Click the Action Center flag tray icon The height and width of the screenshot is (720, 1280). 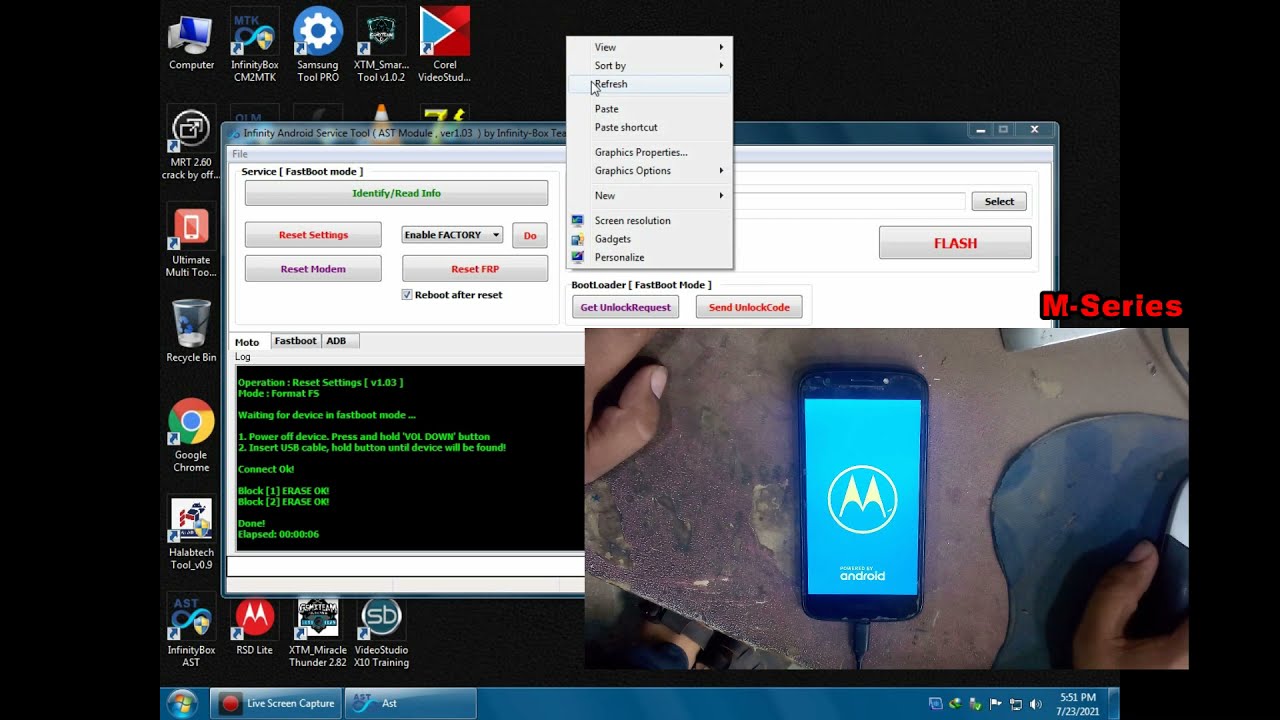point(996,704)
